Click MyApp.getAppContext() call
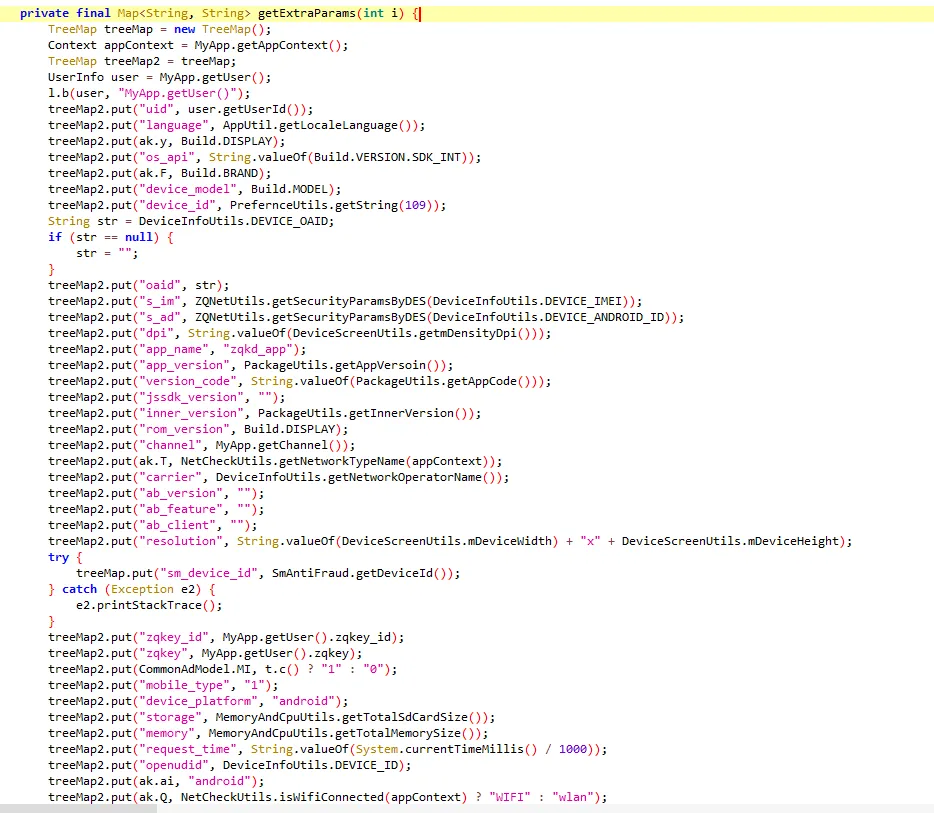 (x=268, y=45)
